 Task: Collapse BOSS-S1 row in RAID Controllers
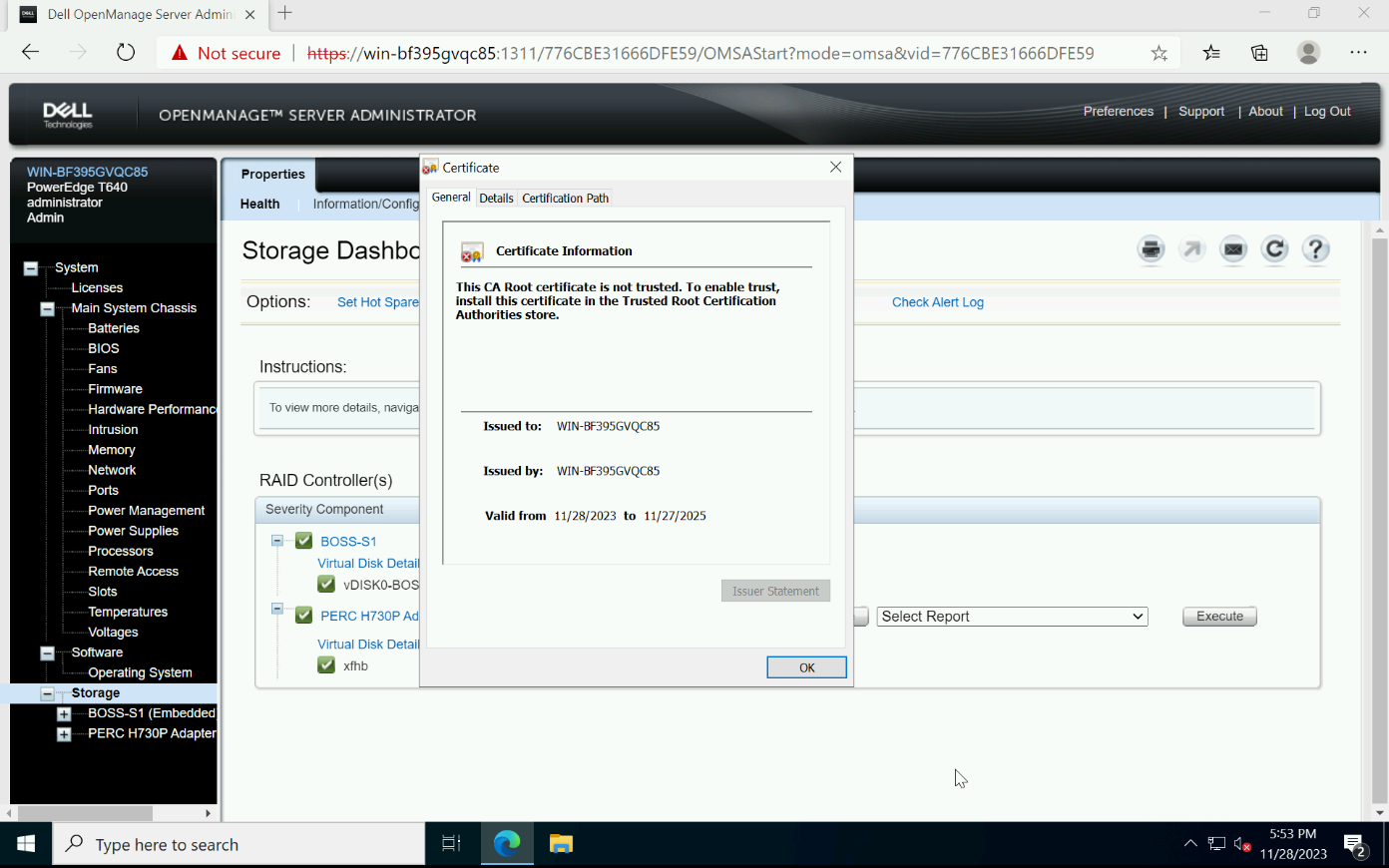(277, 541)
